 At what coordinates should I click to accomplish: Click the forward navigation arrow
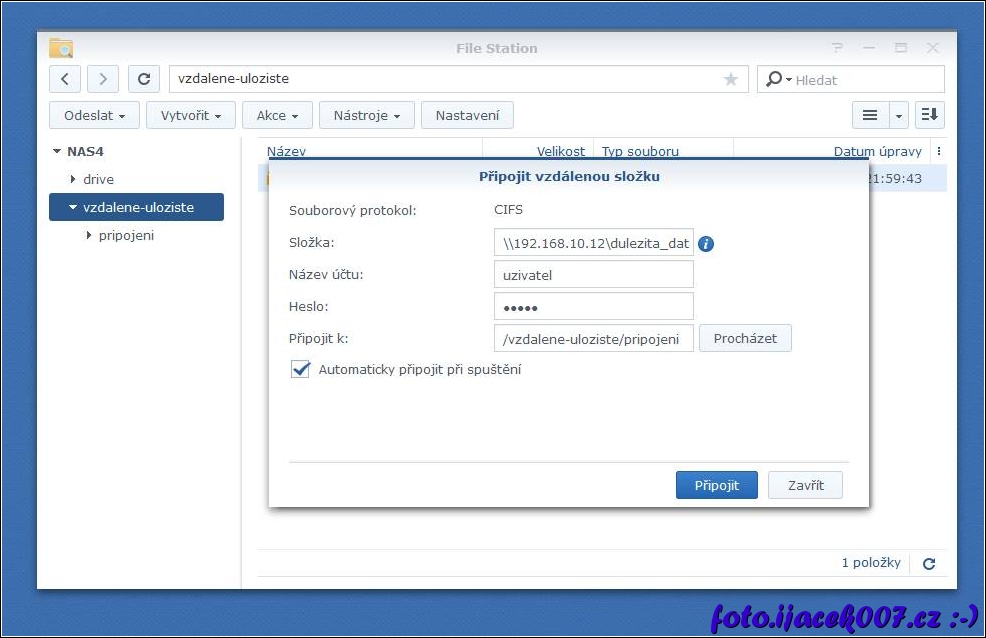tap(103, 79)
